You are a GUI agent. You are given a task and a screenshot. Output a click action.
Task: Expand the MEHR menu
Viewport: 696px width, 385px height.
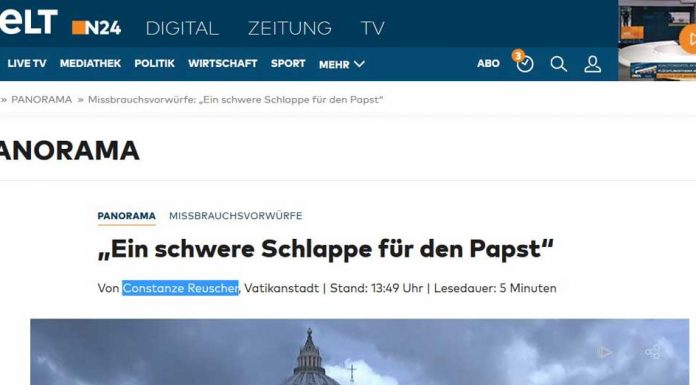[x=342, y=64]
